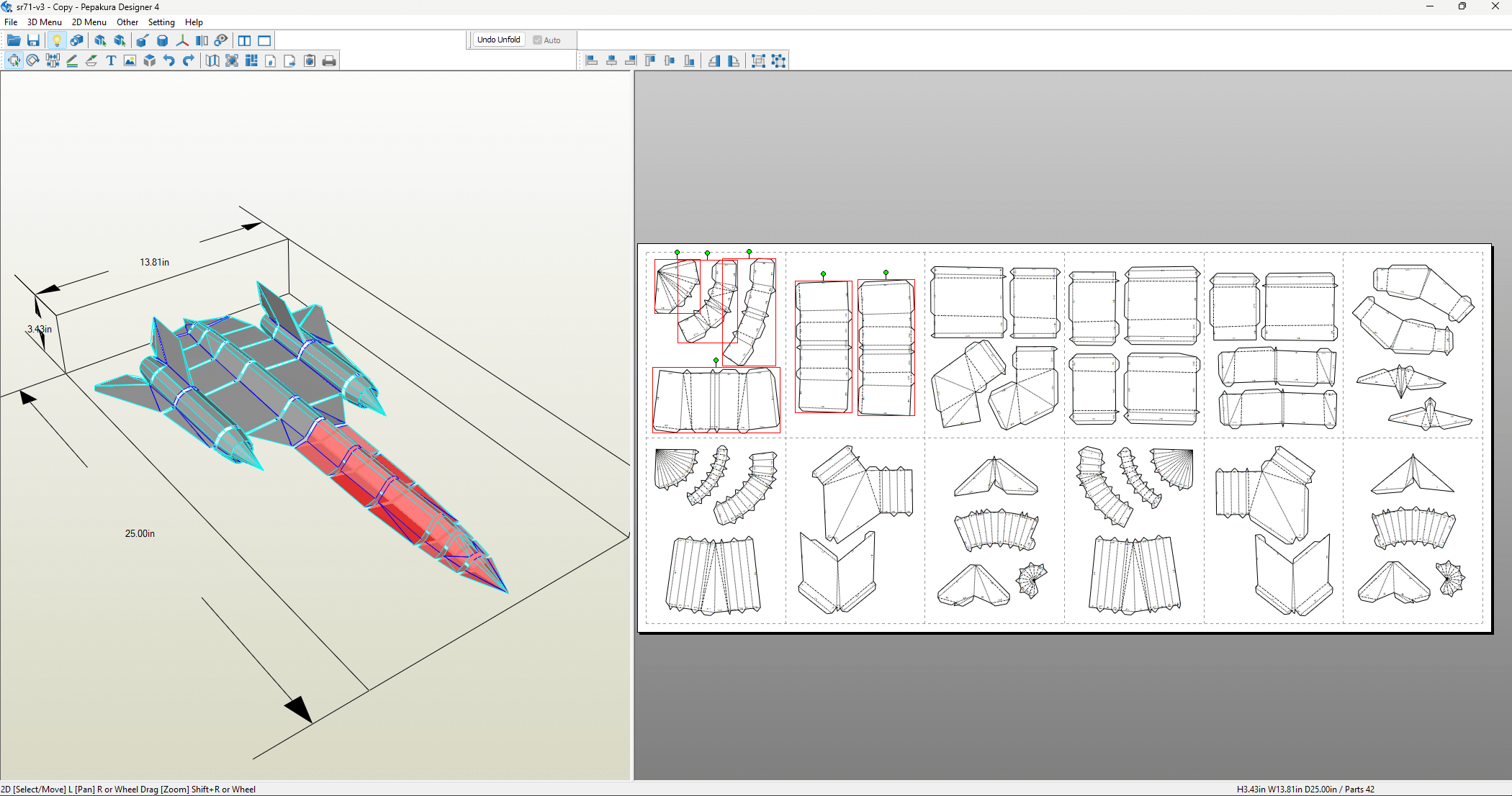Screen dimensions: 1512x796
Task: Click the Undo Unfold button
Action: click(498, 40)
